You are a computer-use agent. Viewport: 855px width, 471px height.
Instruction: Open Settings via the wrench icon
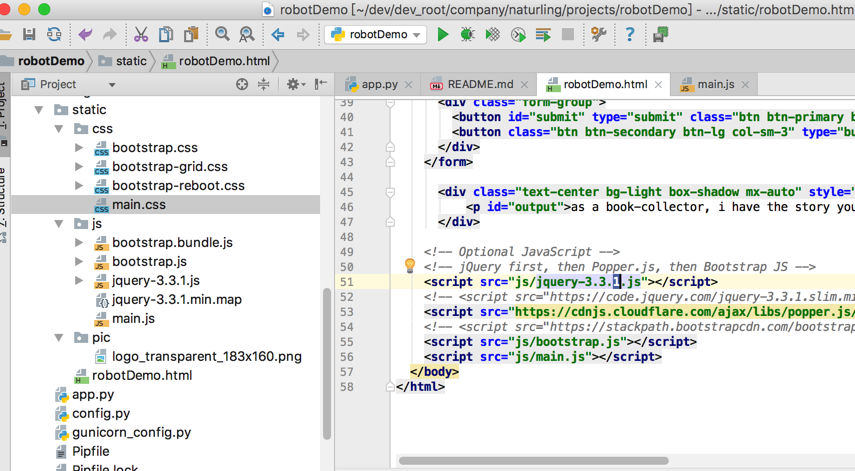[599, 35]
